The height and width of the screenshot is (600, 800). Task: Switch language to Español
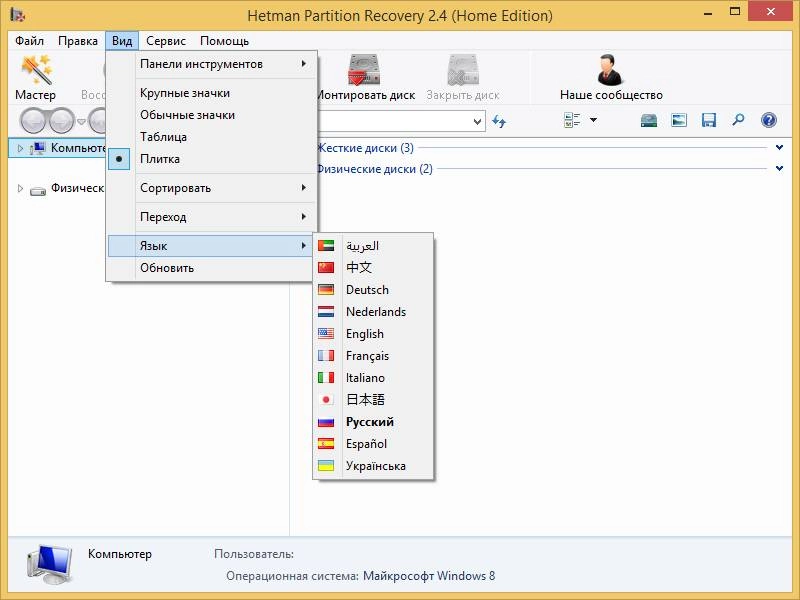tap(373, 444)
